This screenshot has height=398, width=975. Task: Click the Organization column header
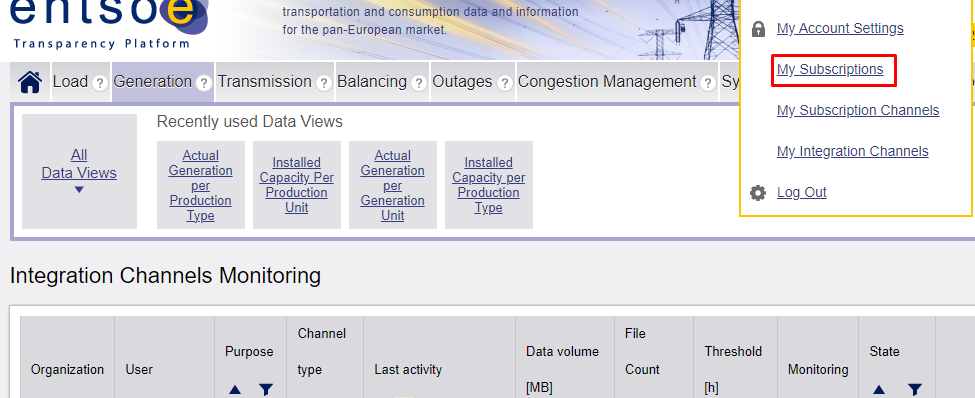pyautogui.click(x=67, y=369)
